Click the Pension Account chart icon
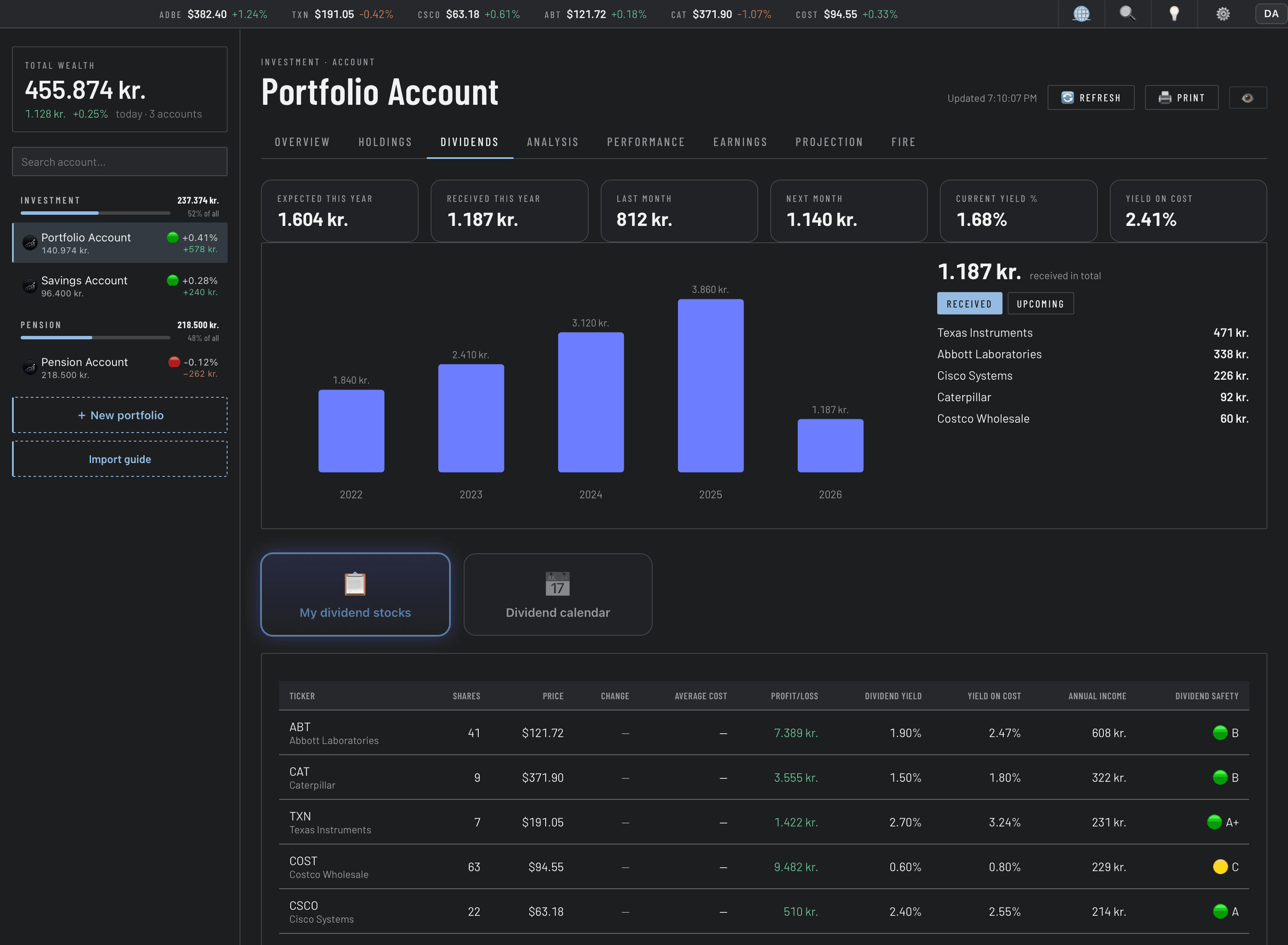1288x945 pixels. 30,367
